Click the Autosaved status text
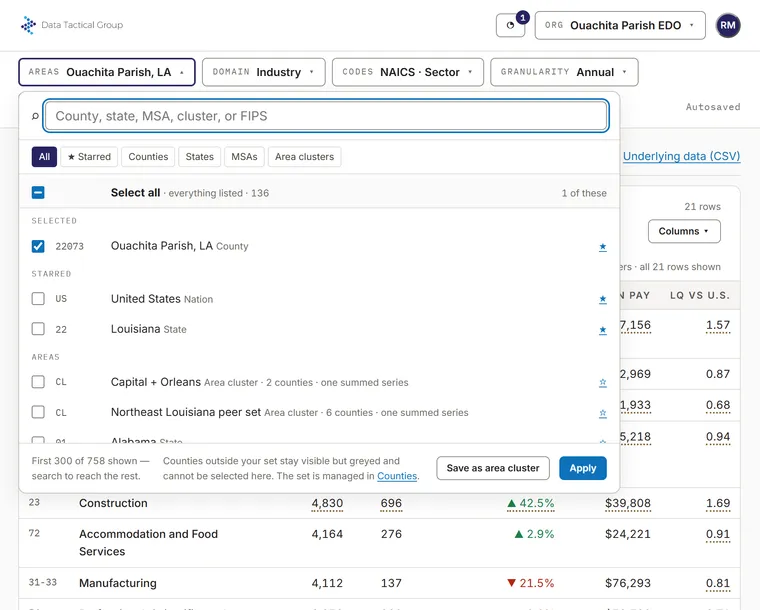The image size is (760, 610). [x=712, y=107]
